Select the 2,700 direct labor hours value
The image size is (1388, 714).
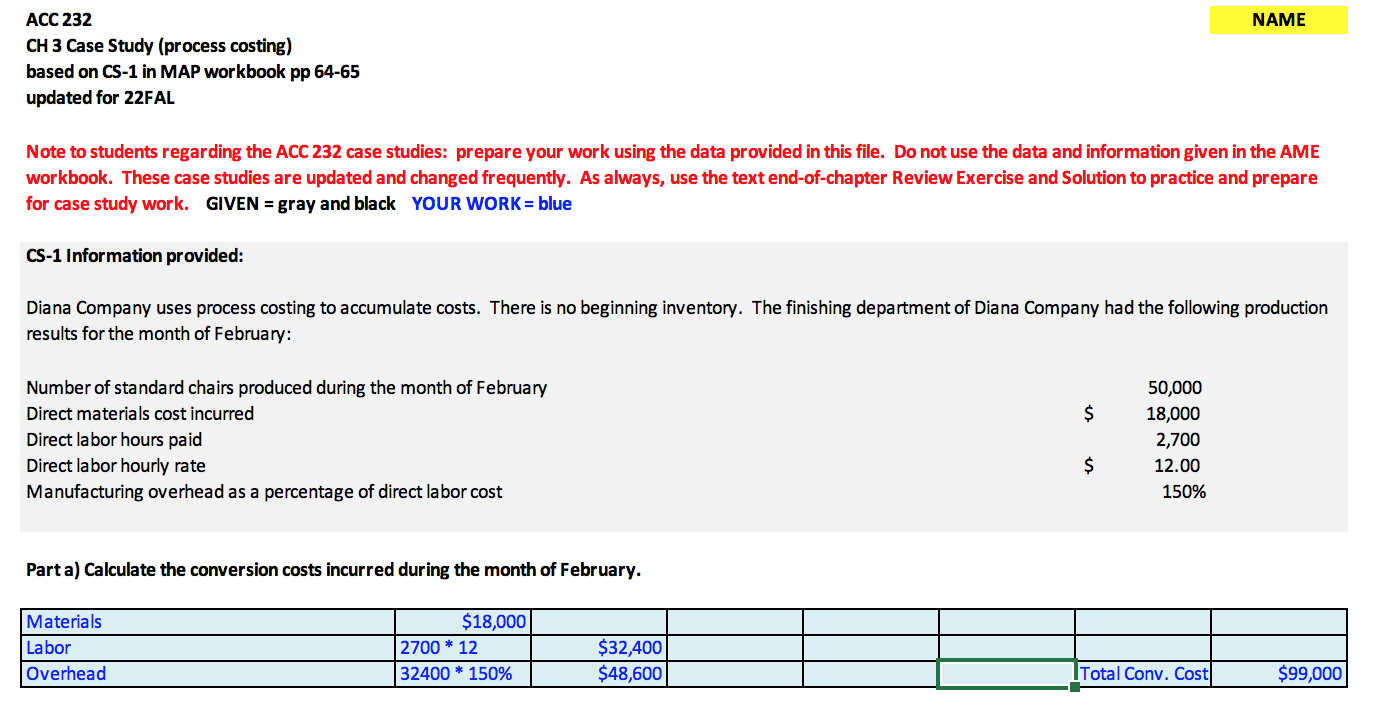coord(1180,439)
